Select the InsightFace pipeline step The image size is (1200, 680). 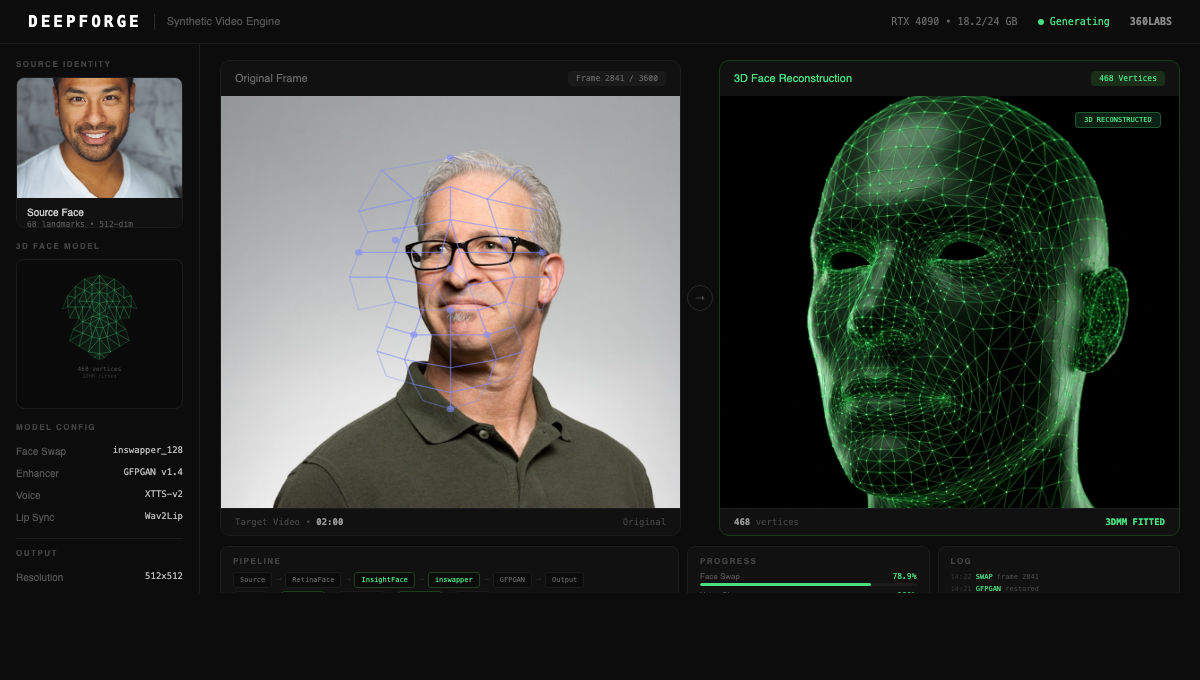(x=385, y=580)
